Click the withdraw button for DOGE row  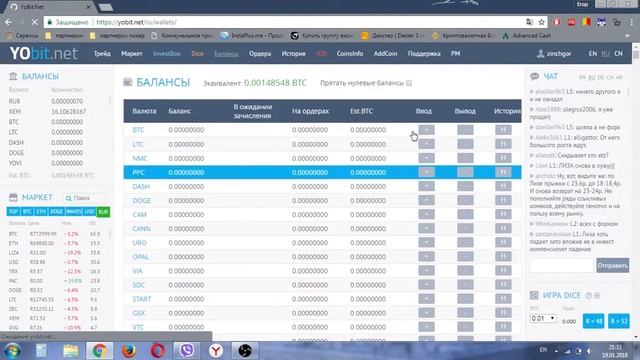point(465,200)
